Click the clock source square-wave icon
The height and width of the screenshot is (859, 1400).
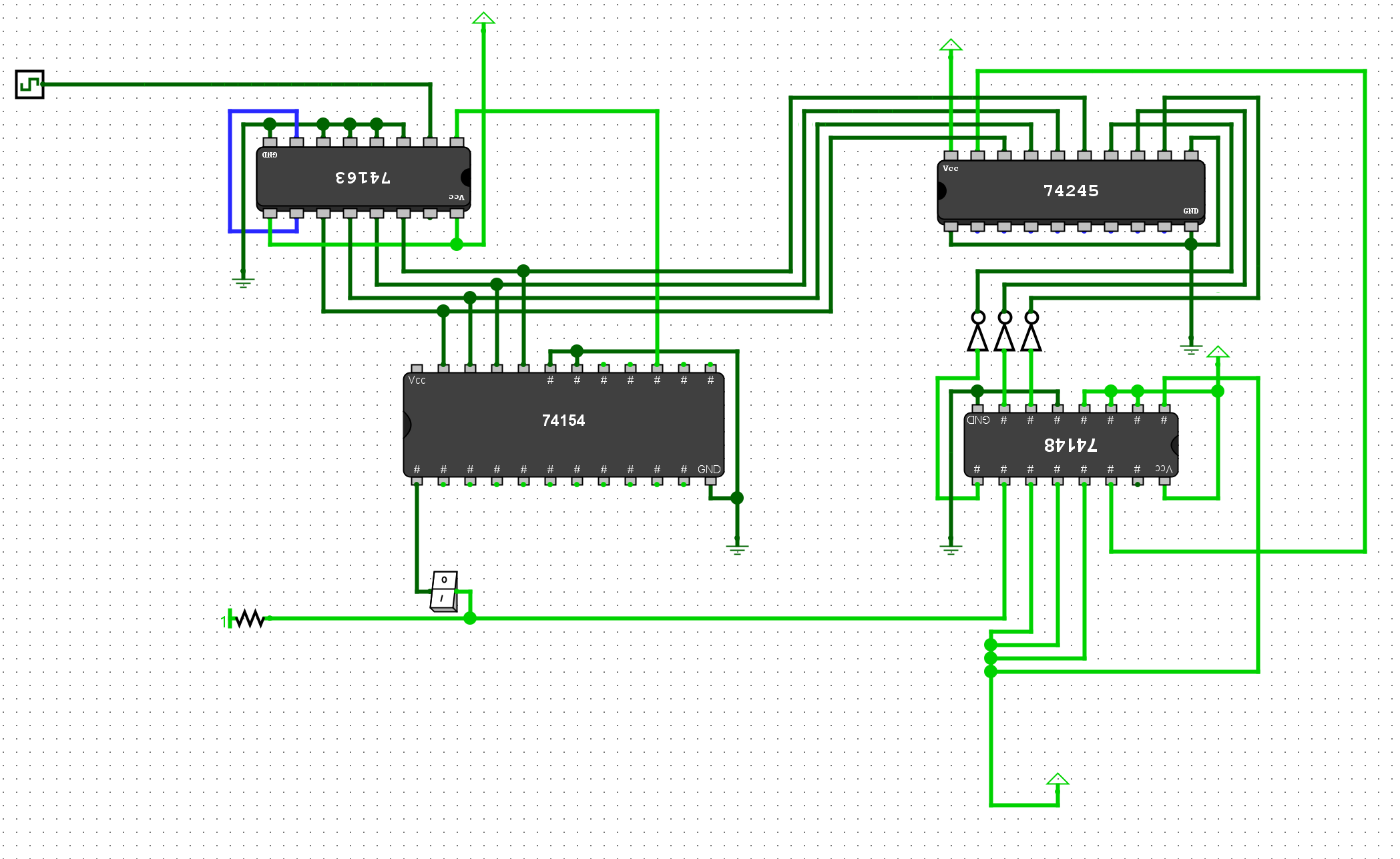pyautogui.click(x=29, y=85)
